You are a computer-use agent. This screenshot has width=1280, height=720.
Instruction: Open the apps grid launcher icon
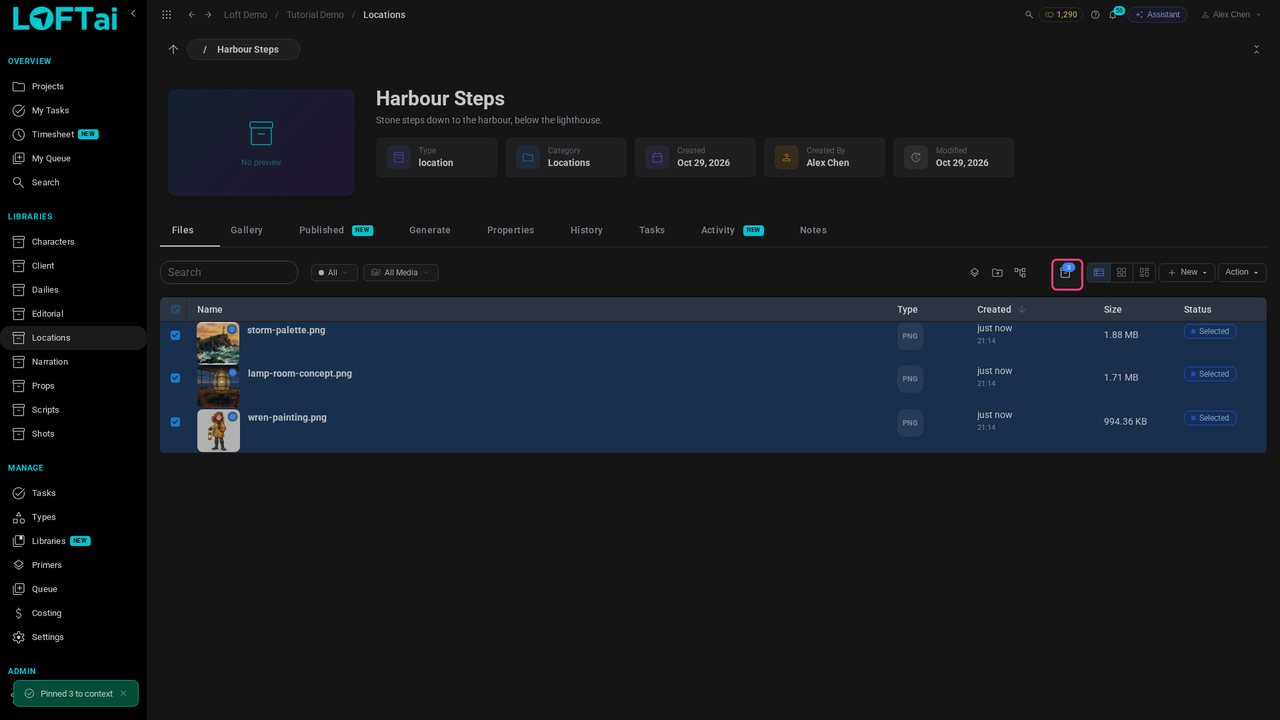tap(166, 15)
